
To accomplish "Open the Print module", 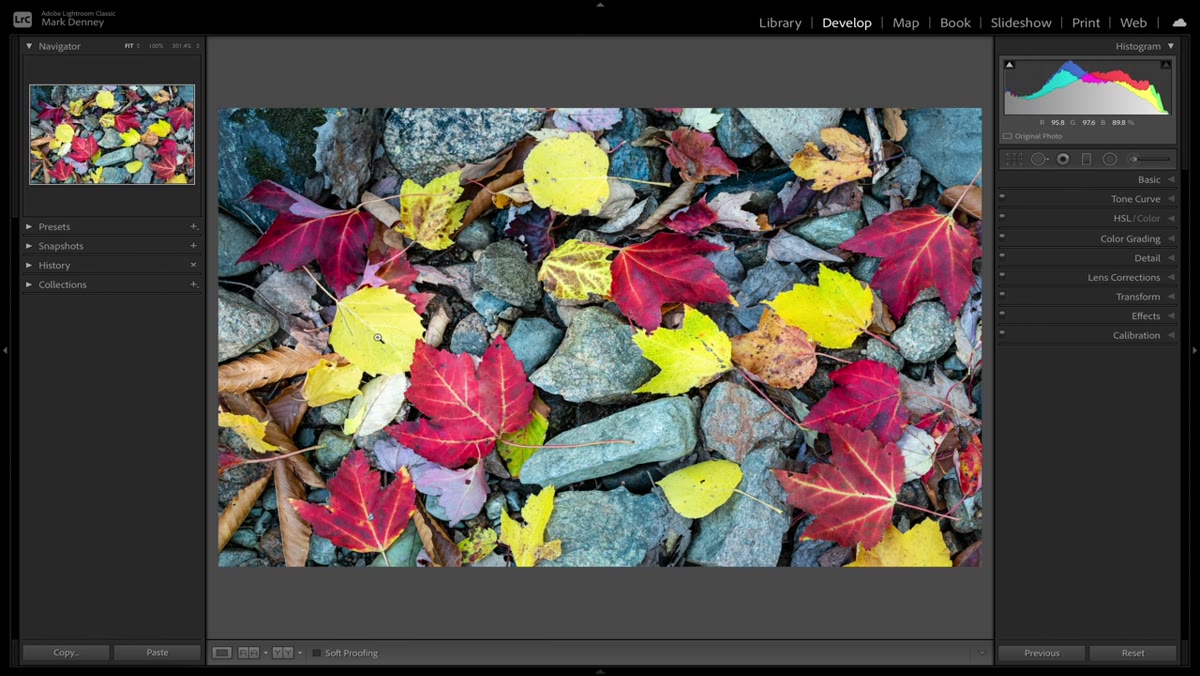I will point(1086,22).
